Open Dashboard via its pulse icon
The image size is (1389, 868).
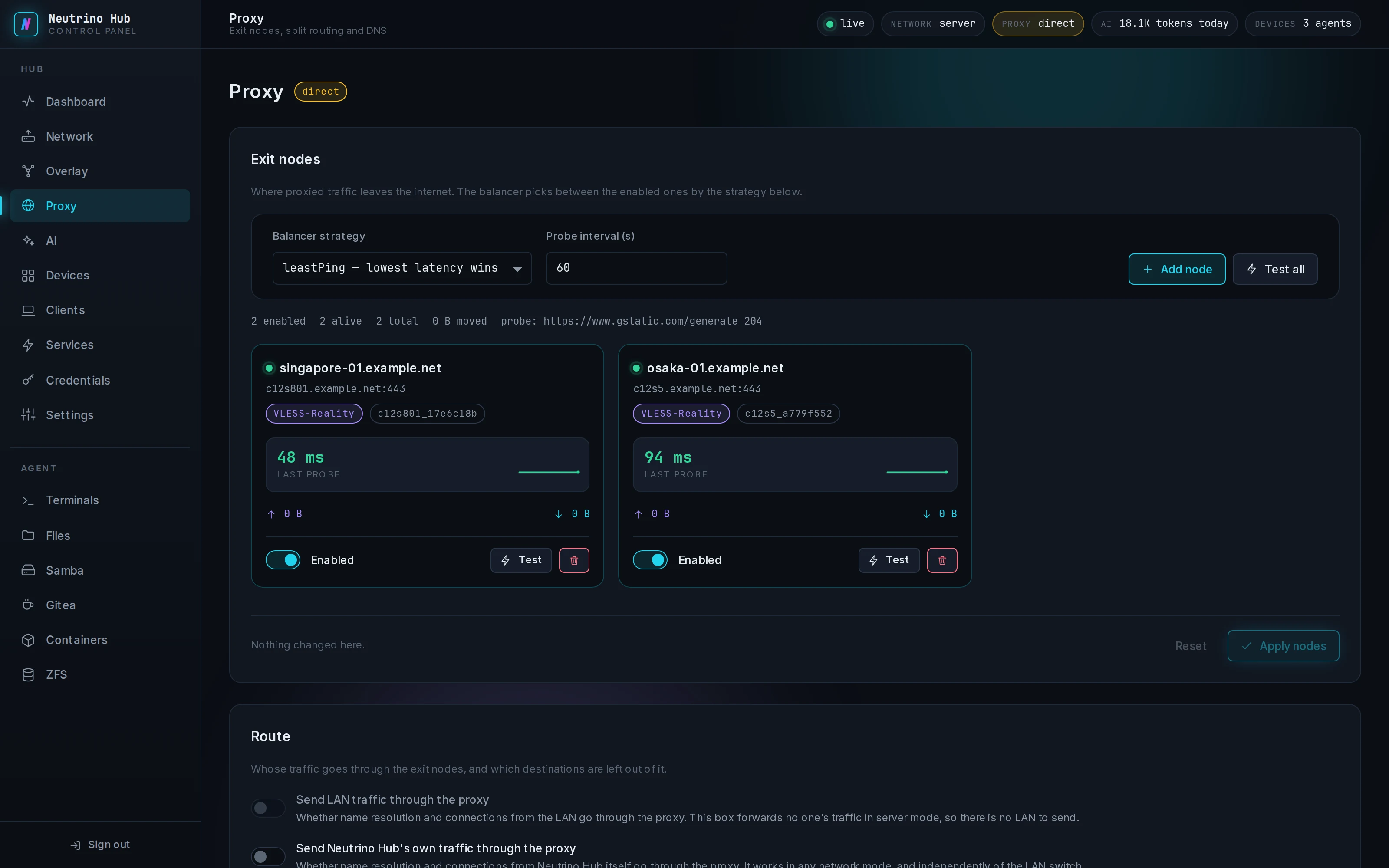tap(28, 102)
